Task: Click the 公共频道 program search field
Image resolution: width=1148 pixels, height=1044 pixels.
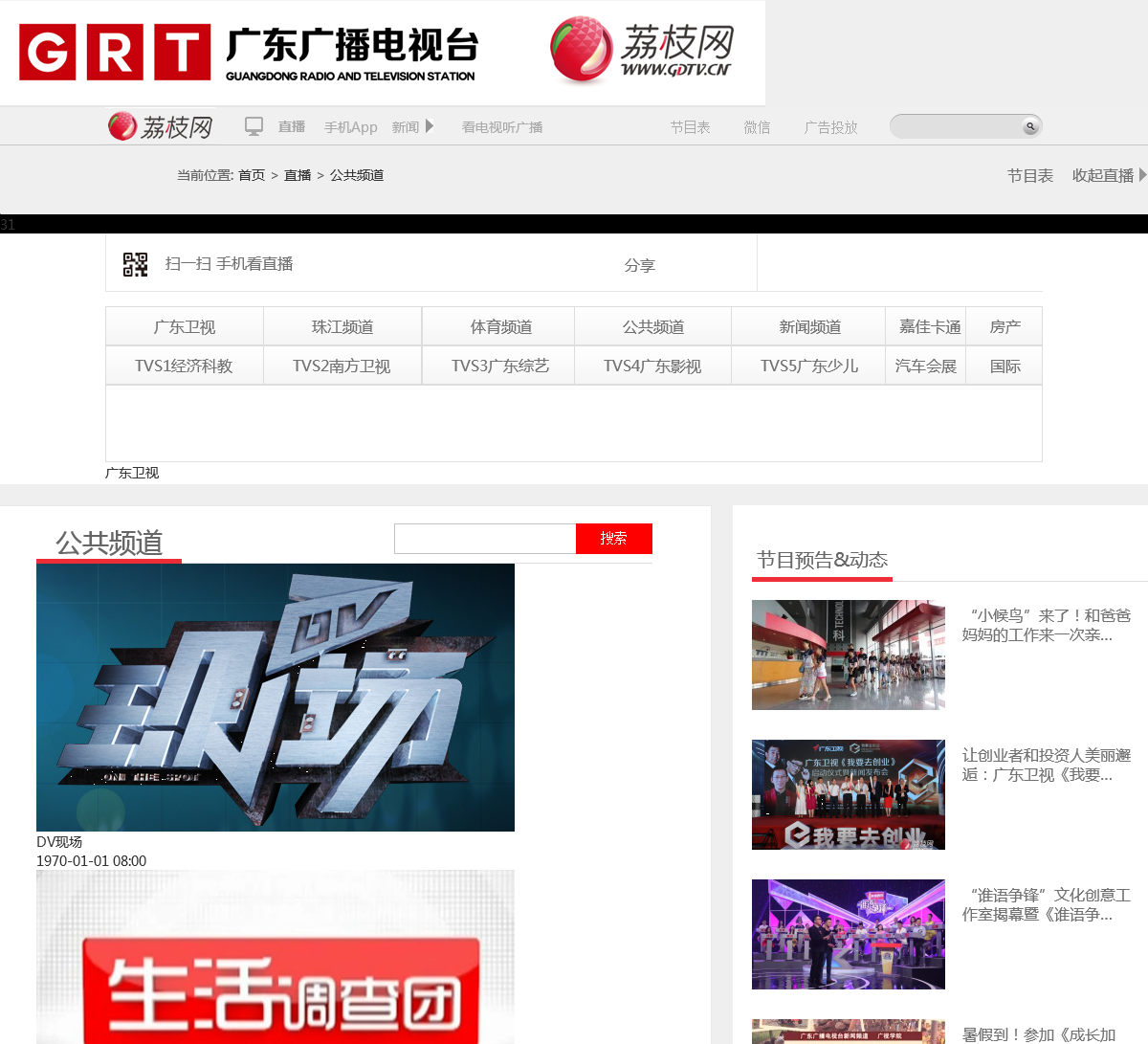Action: tap(485, 539)
